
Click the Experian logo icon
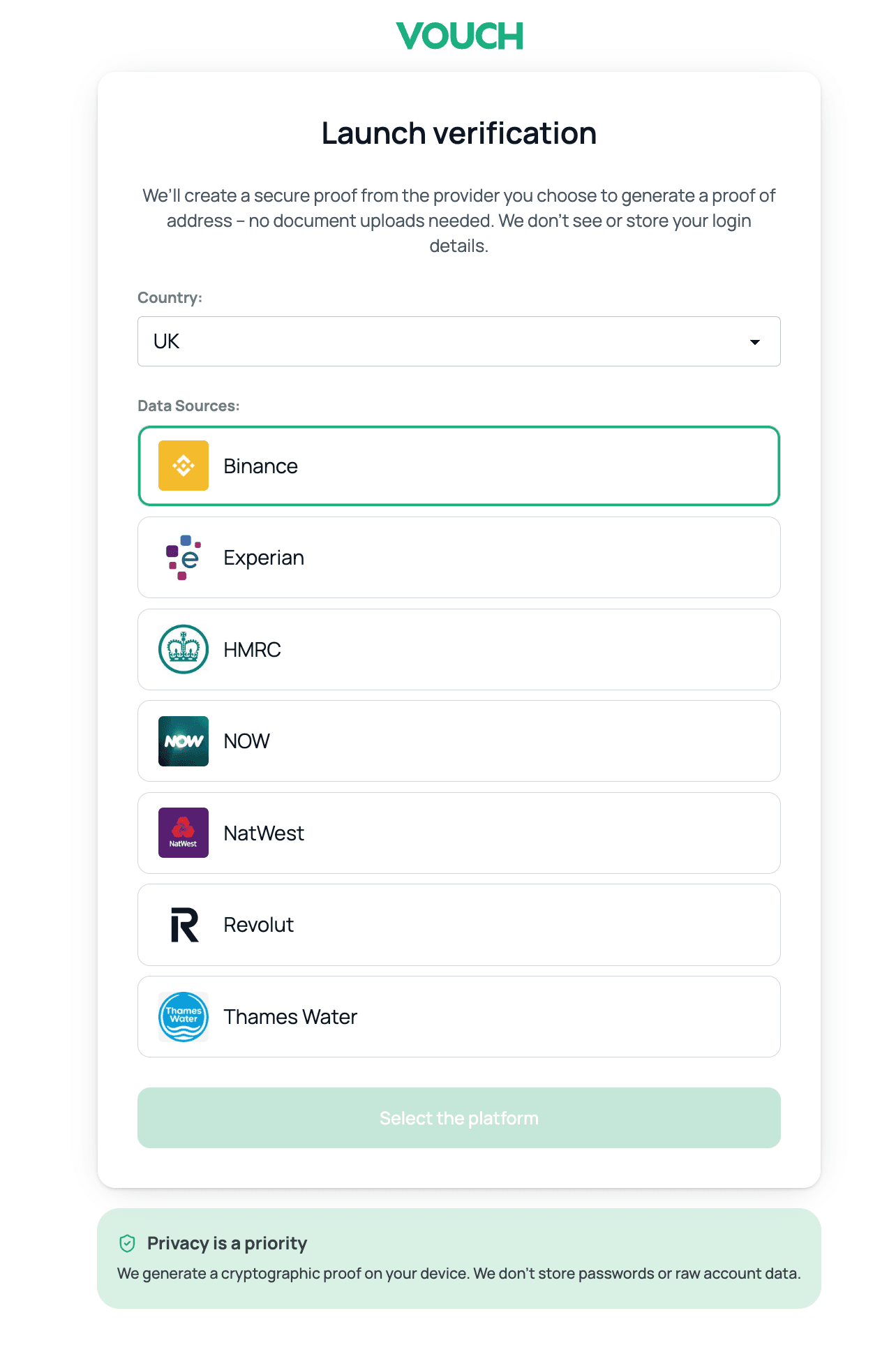(183, 557)
